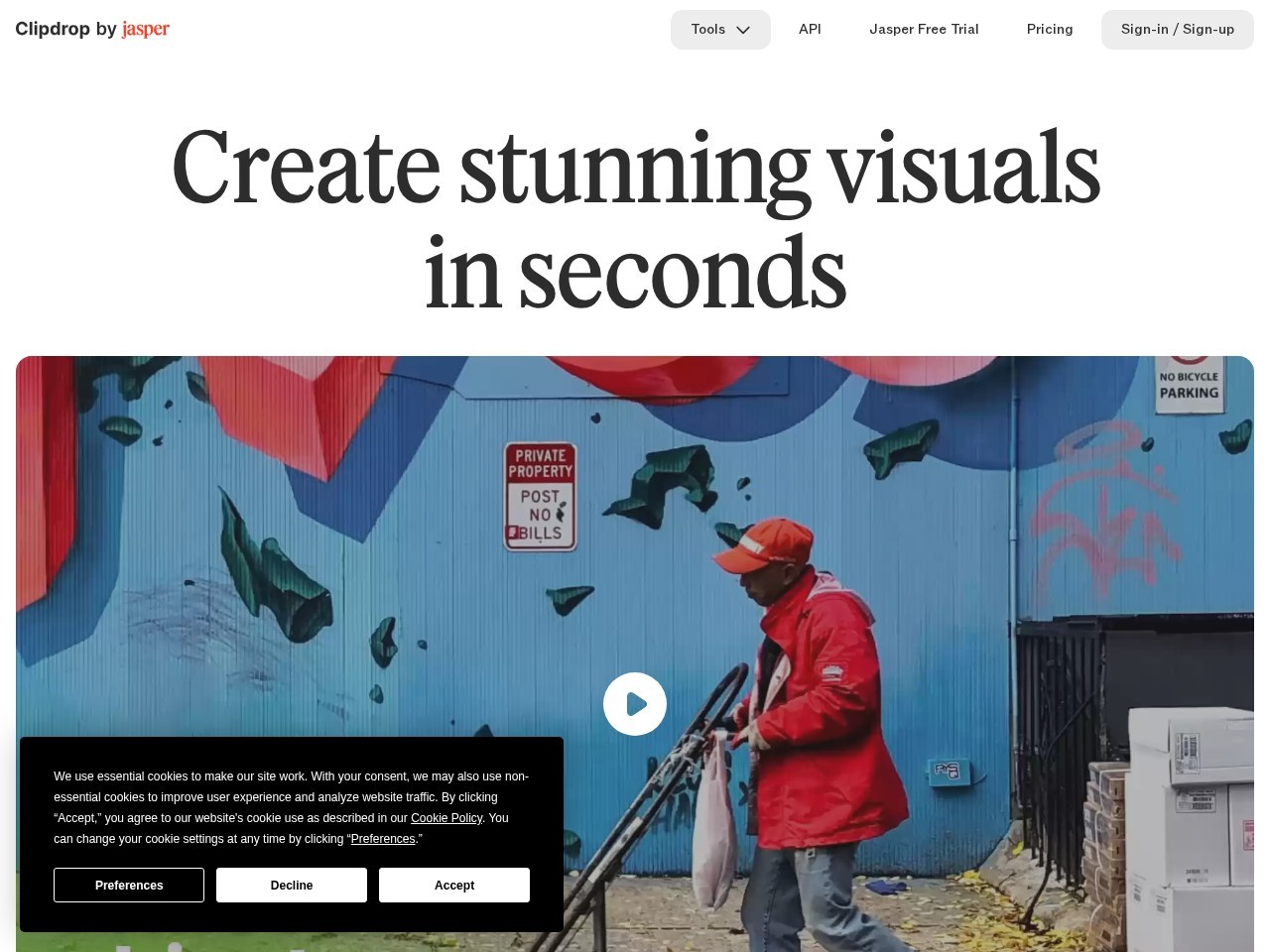Open the Tools menu

pos(720,30)
